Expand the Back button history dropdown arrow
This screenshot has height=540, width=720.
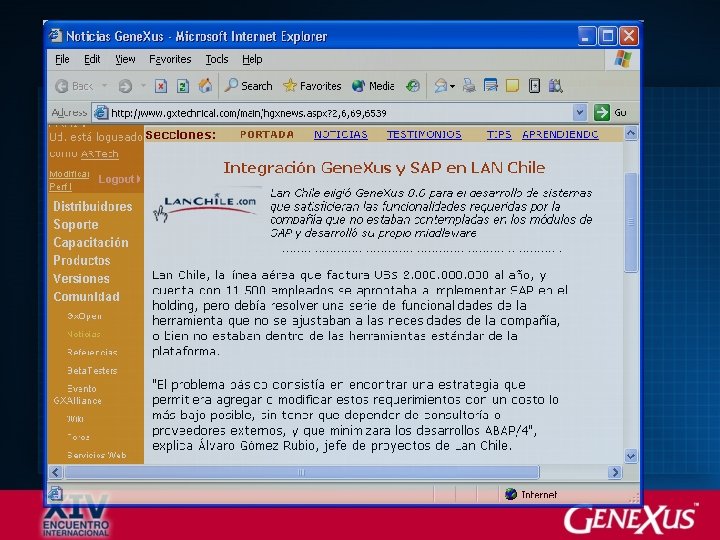[104, 86]
